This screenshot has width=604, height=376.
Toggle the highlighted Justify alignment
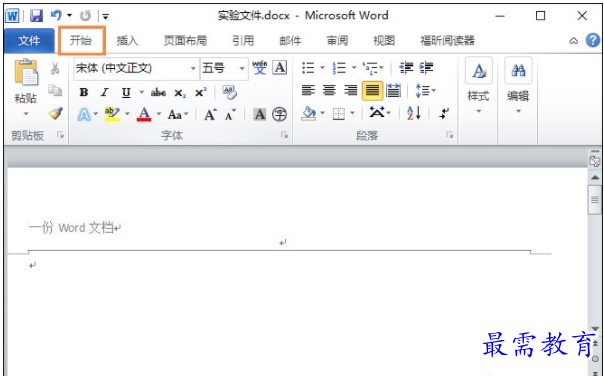click(x=372, y=91)
